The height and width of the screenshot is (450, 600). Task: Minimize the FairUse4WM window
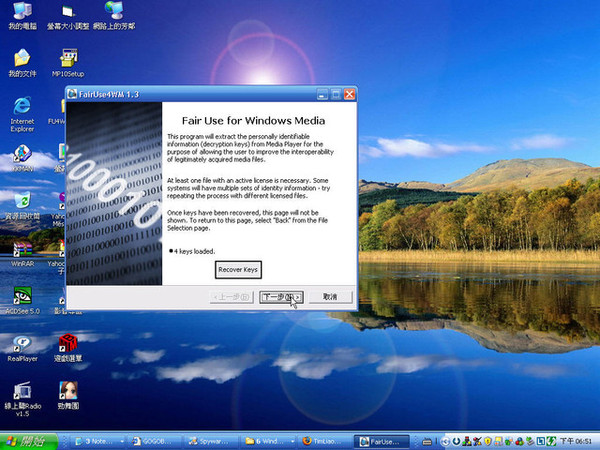[x=323, y=94]
